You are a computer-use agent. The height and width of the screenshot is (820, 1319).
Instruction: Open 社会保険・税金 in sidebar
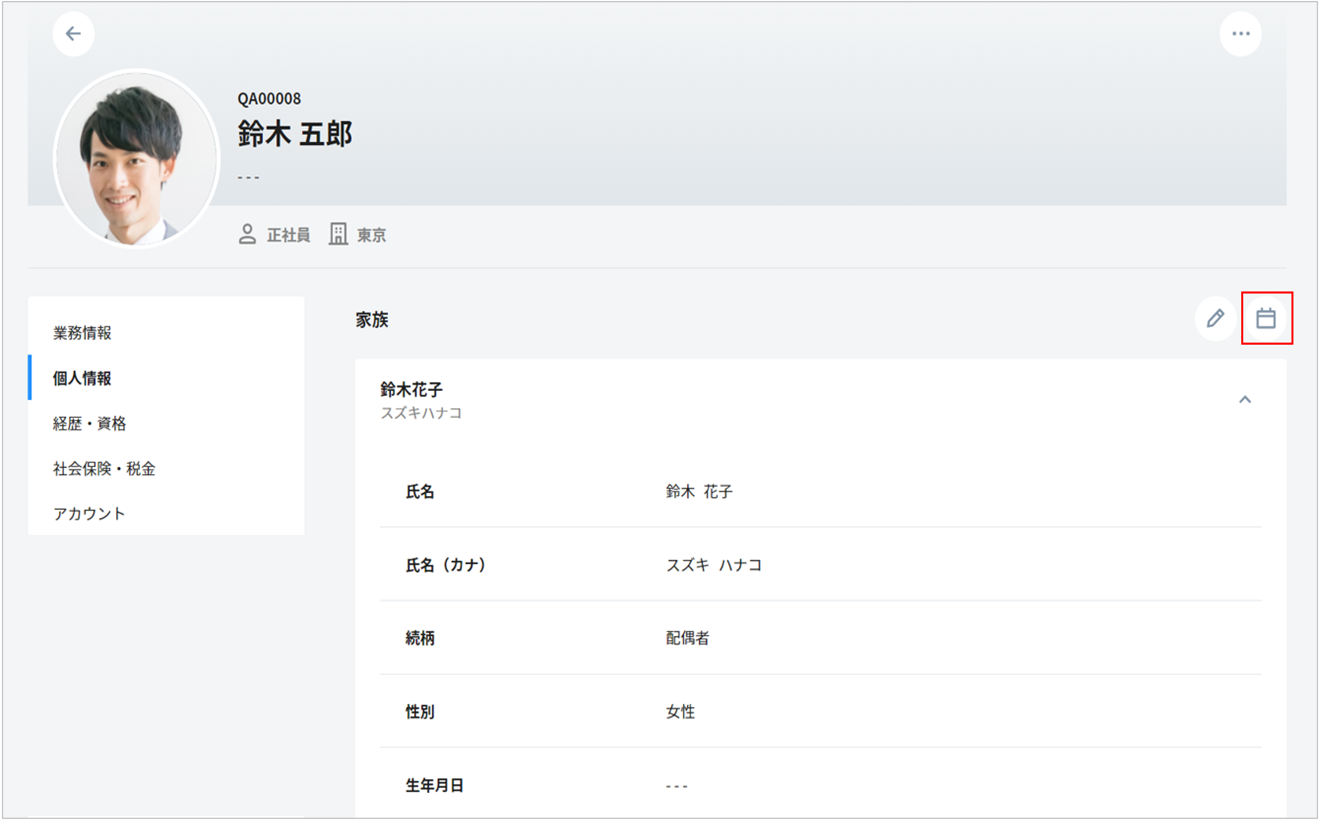(x=104, y=468)
